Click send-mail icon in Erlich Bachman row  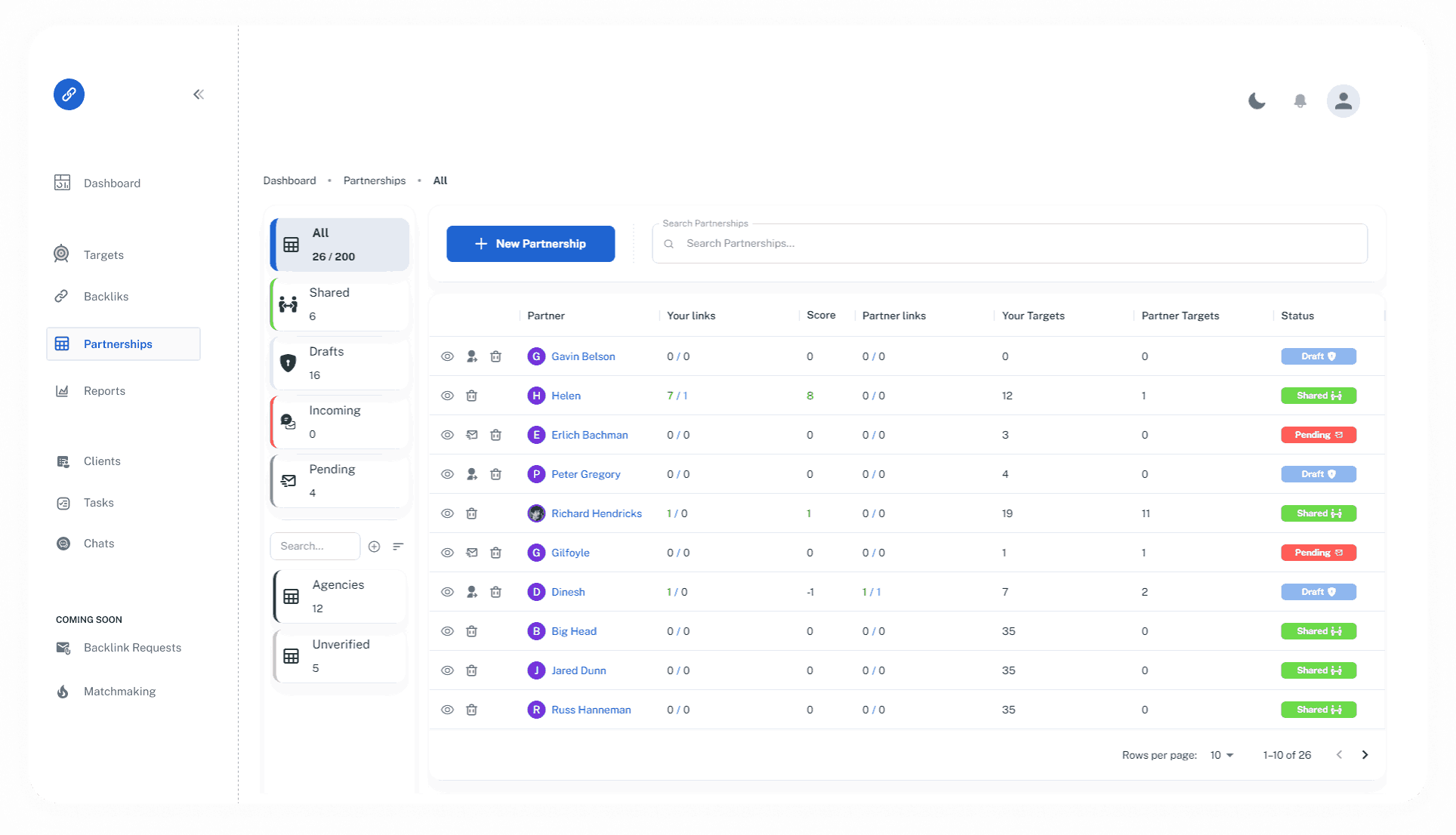point(471,435)
